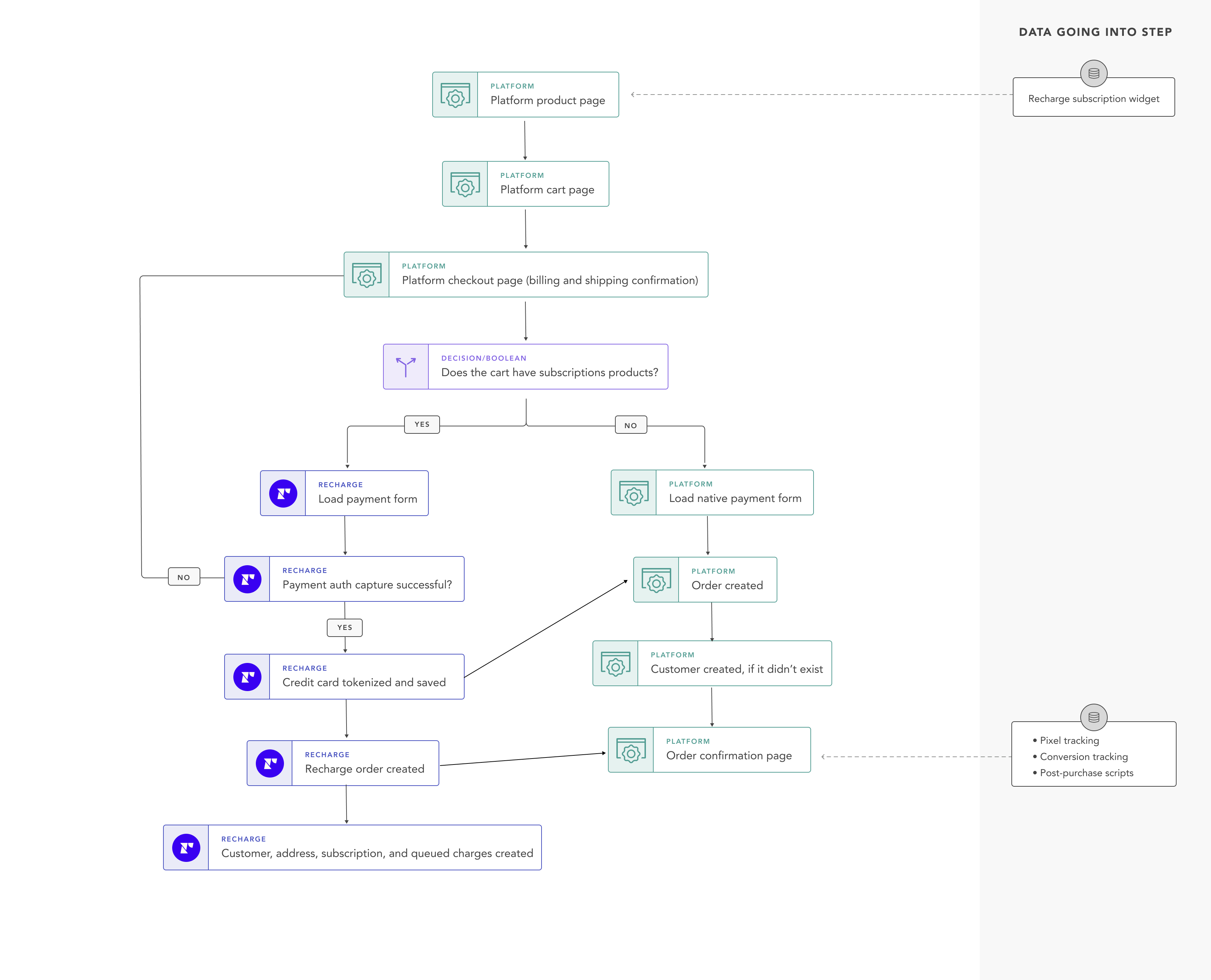Viewport: 1211px width, 980px height.
Task: Click the NO label leading to native payment
Action: [630, 425]
